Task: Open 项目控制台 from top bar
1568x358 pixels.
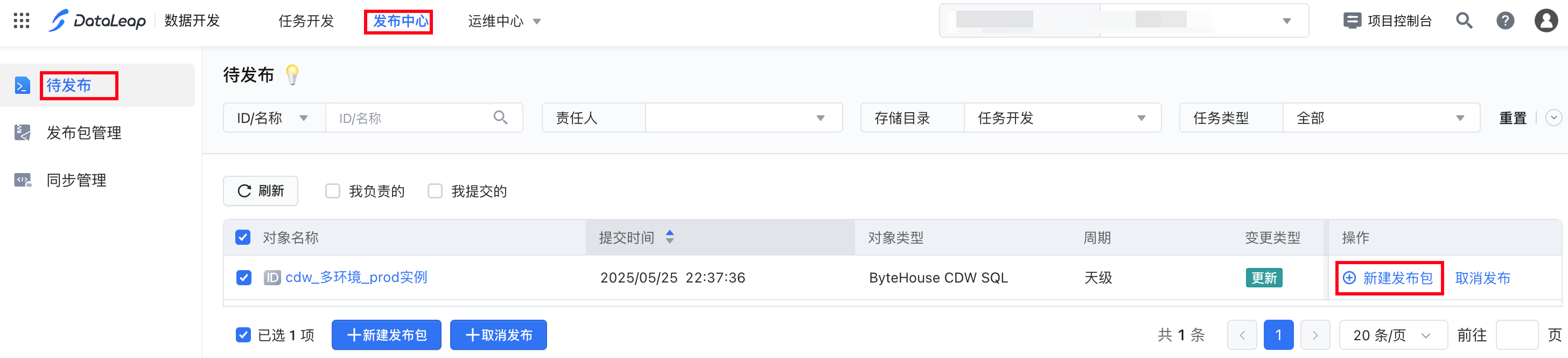Action: pyautogui.click(x=1387, y=20)
